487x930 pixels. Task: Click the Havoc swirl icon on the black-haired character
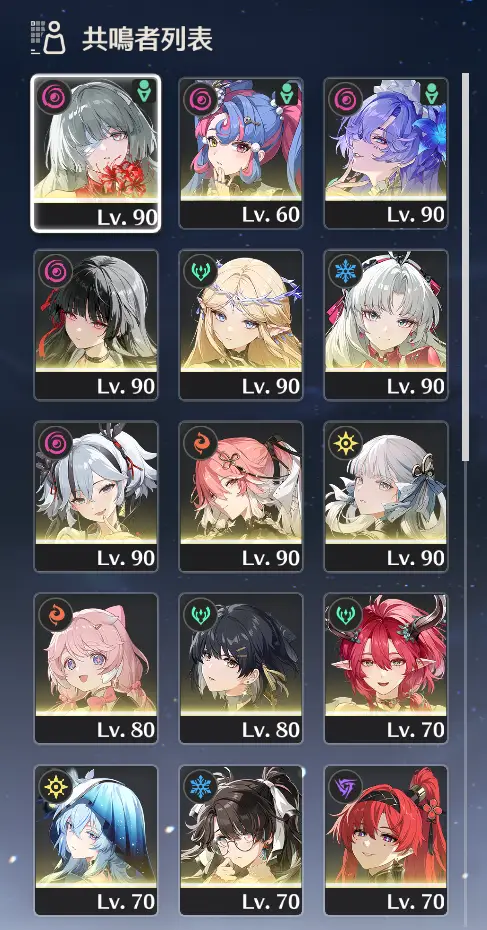click(55, 271)
